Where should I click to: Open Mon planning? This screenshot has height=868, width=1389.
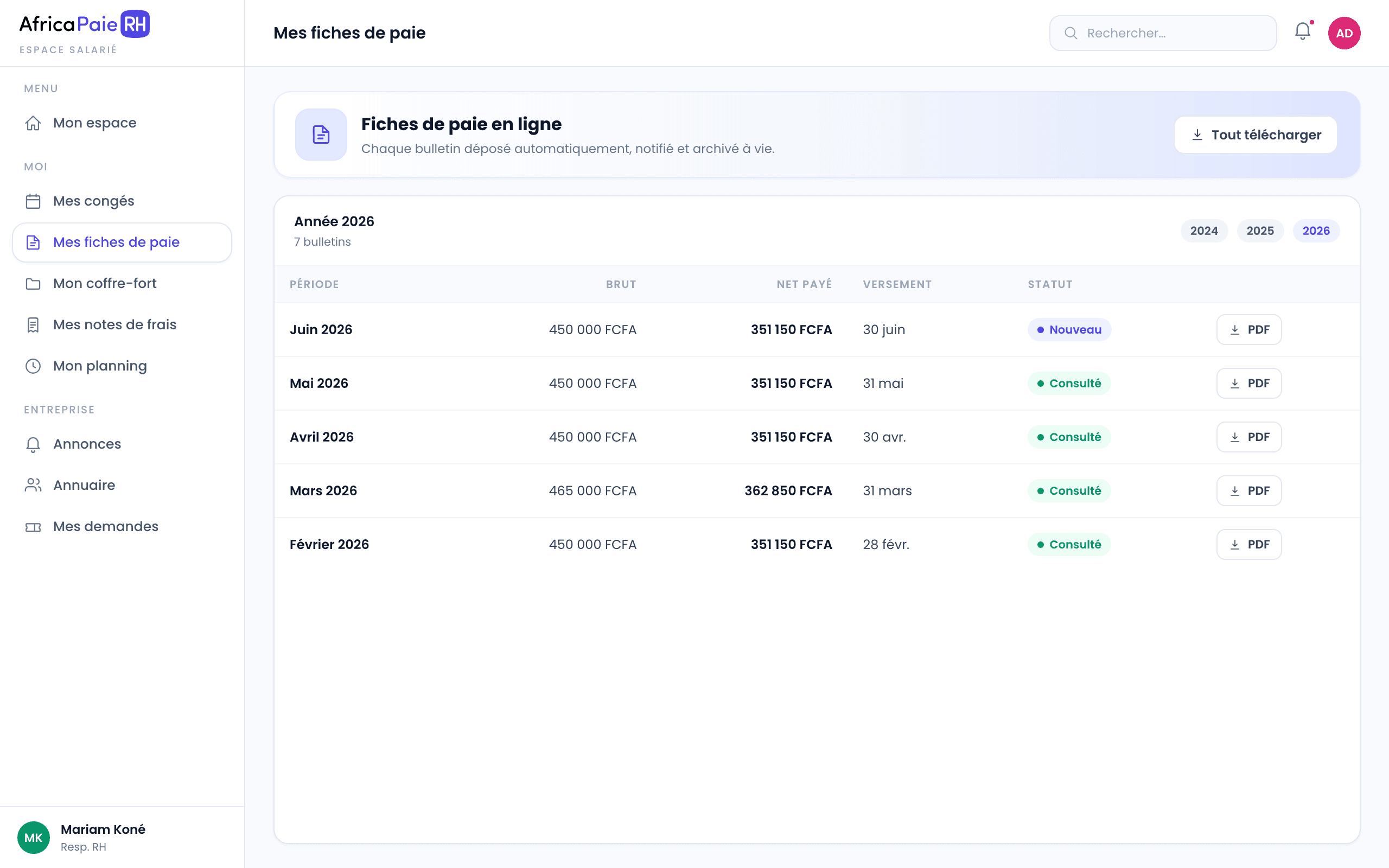pos(122,366)
